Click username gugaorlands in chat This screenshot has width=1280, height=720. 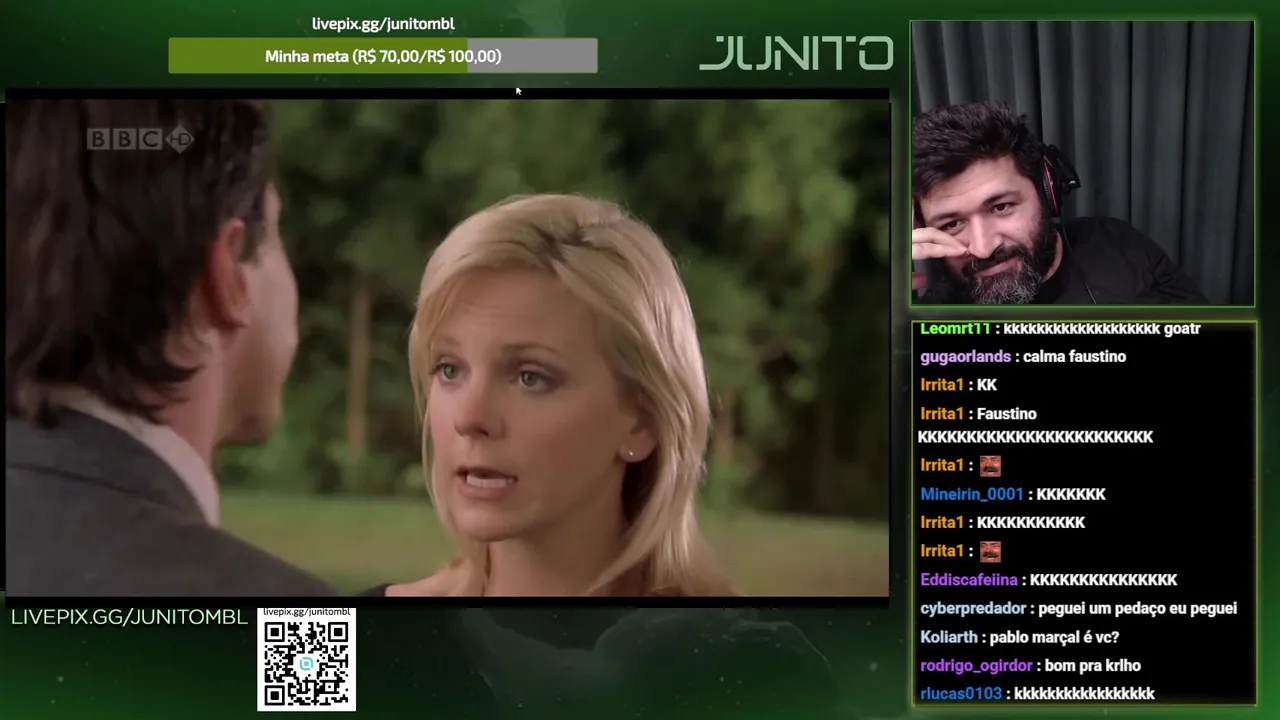965,357
